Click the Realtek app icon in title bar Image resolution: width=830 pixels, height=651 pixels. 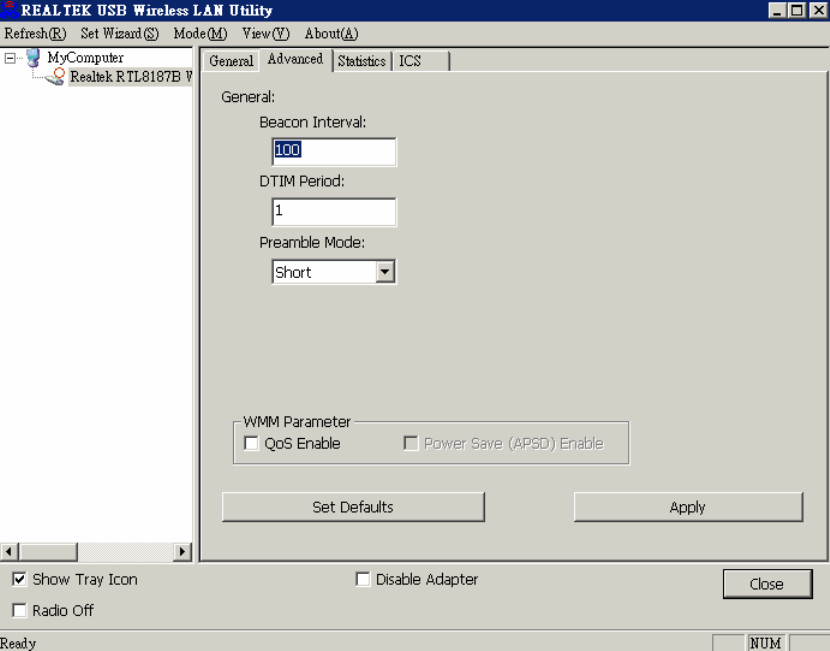[x=9, y=10]
